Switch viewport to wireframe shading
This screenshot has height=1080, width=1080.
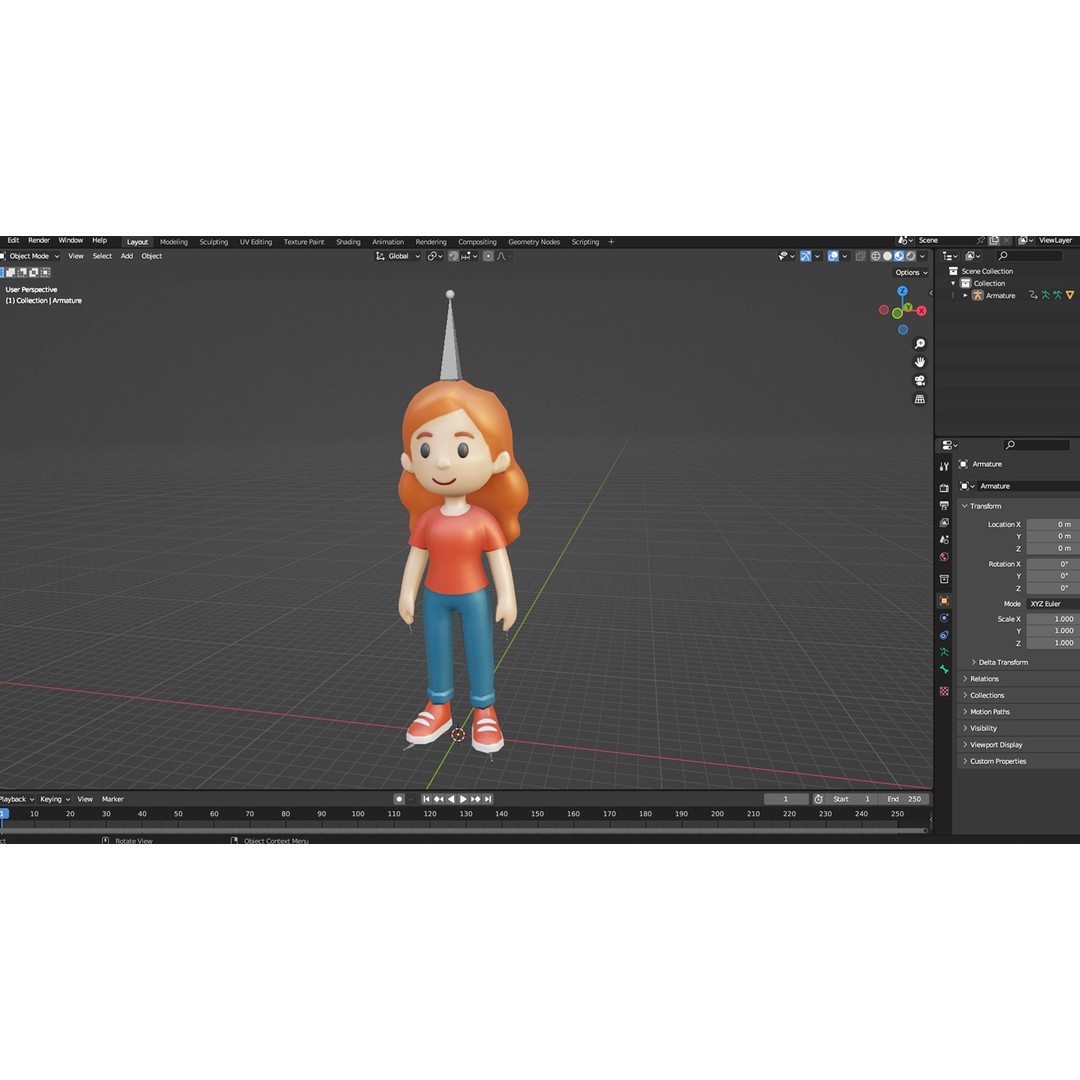(x=876, y=256)
